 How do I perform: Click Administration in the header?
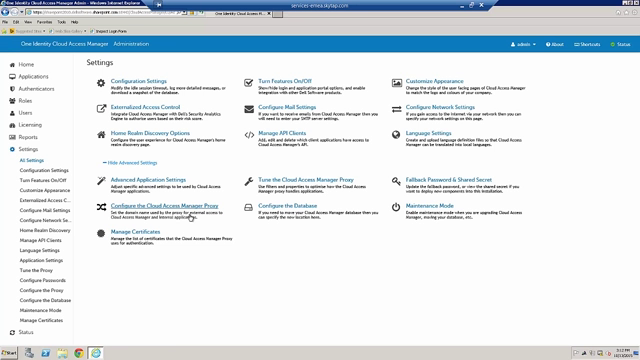click(x=131, y=44)
